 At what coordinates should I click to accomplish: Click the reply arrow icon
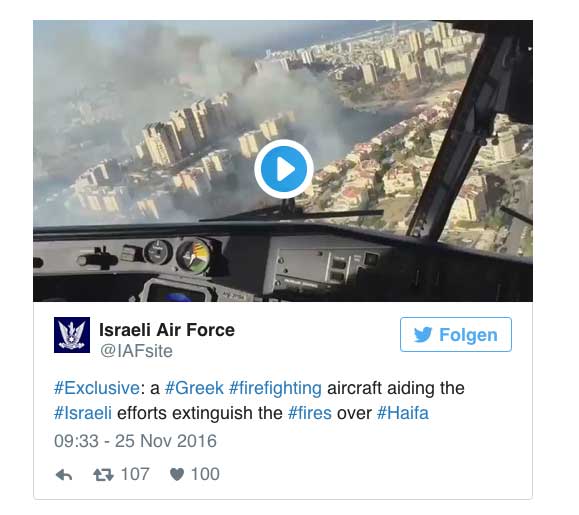[x=64, y=475]
